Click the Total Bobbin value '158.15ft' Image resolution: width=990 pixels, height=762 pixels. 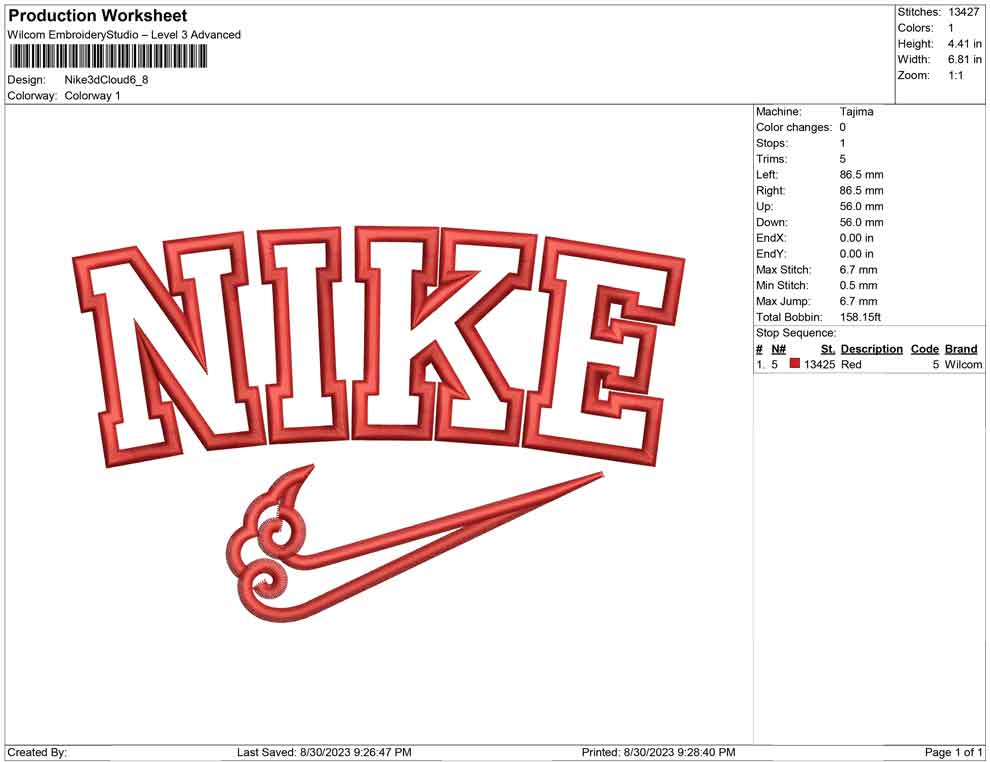860,317
